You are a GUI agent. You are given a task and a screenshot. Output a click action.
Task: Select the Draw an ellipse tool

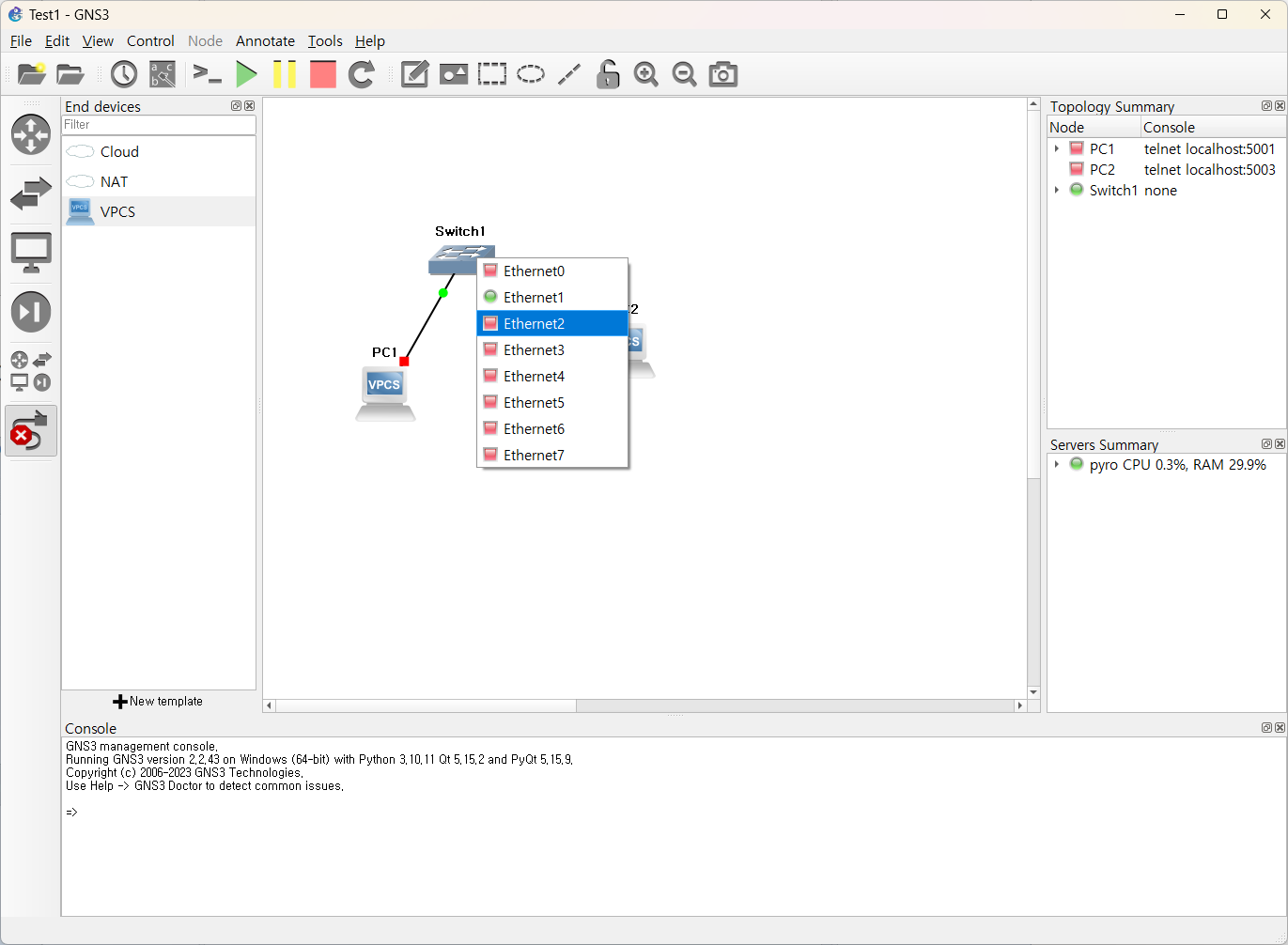pyautogui.click(x=531, y=74)
